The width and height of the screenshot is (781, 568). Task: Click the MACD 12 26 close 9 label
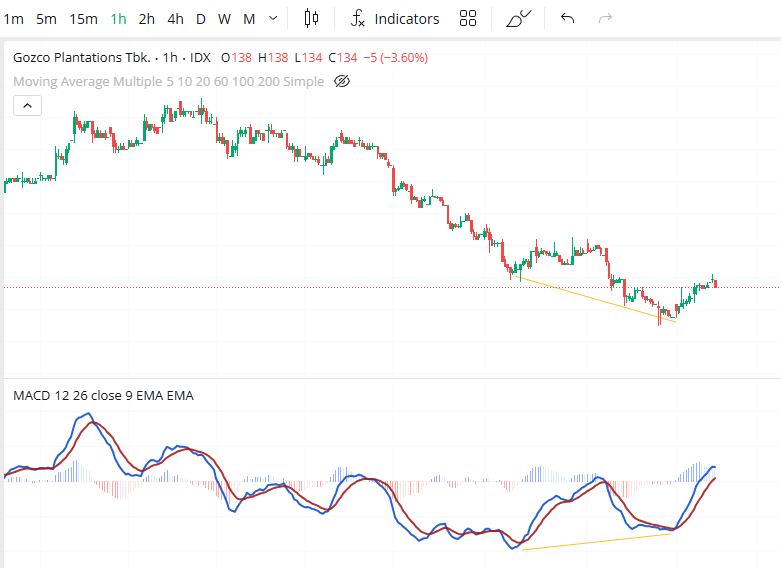tap(103, 396)
